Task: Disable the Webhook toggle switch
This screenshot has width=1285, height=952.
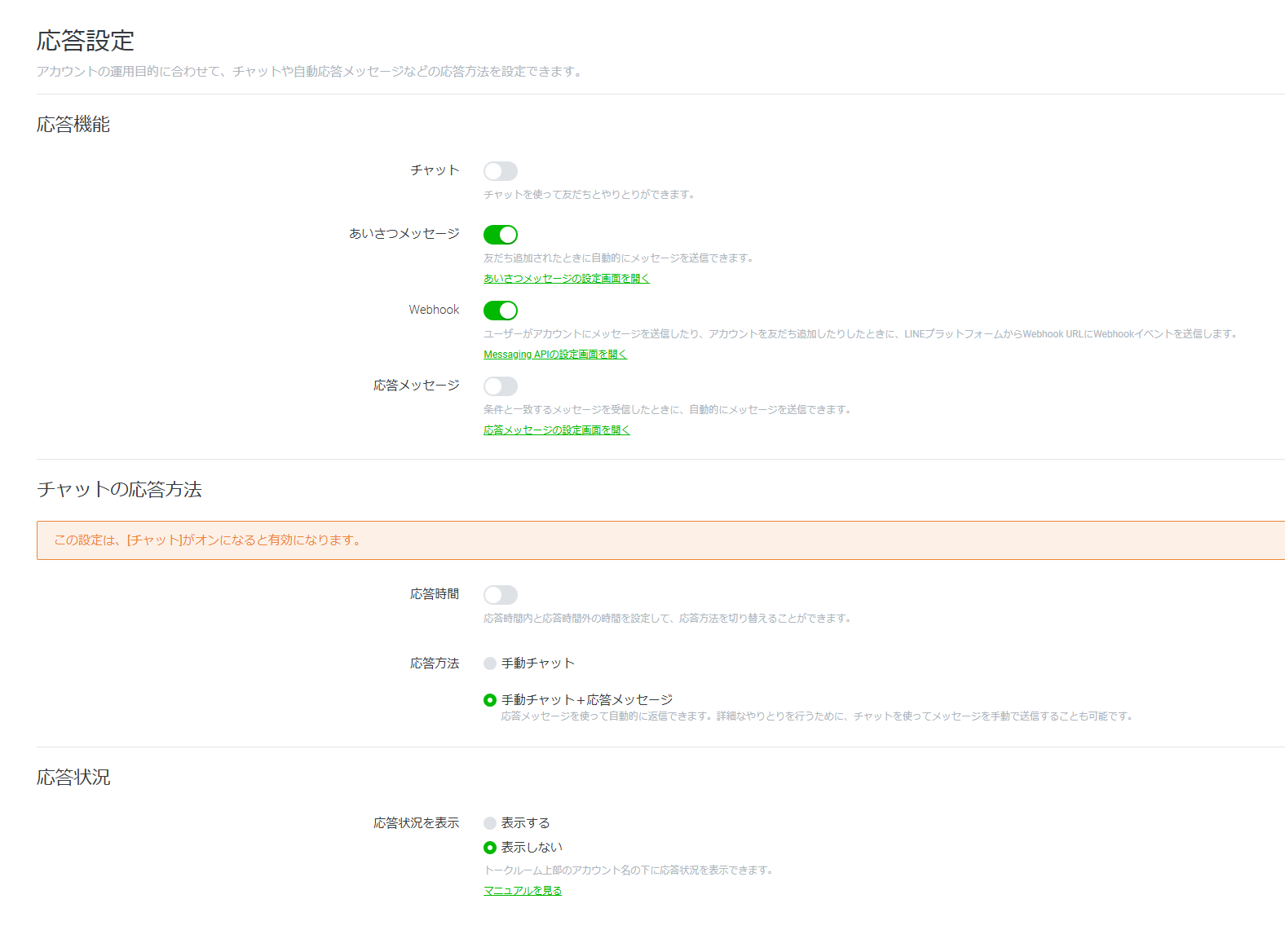Action: point(501,311)
